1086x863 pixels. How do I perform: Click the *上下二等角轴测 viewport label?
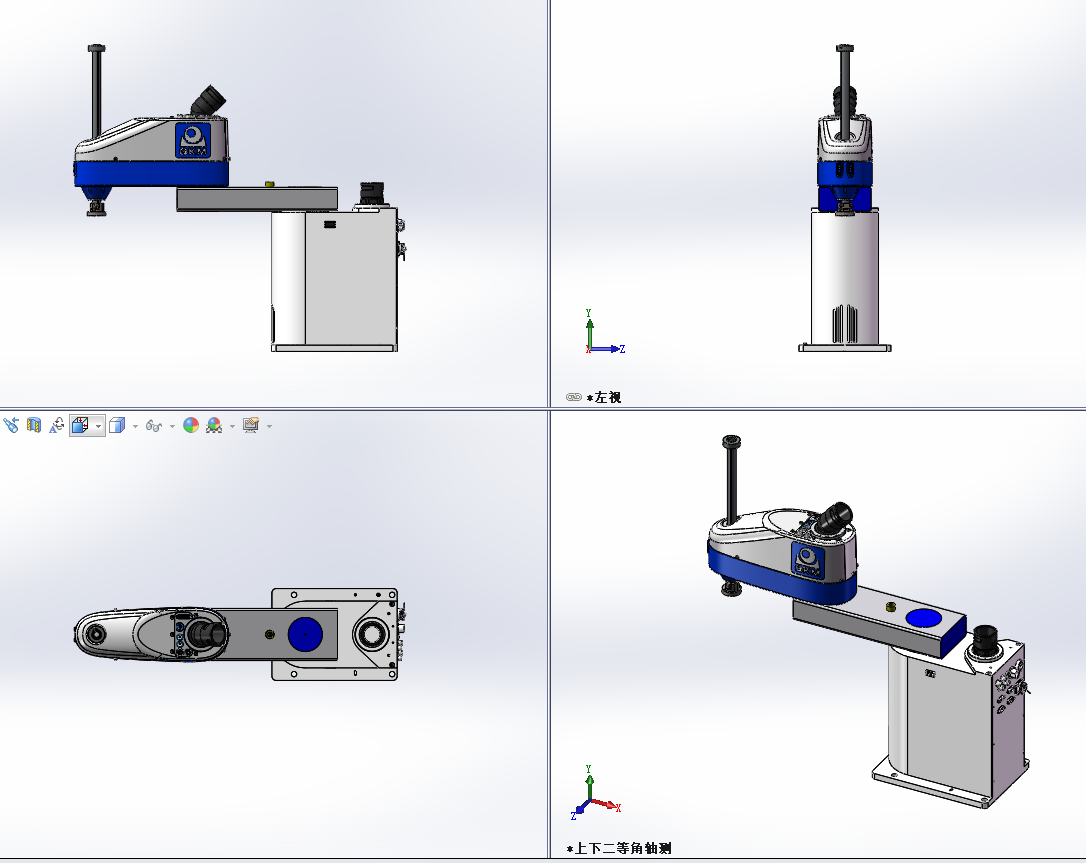pos(619,848)
